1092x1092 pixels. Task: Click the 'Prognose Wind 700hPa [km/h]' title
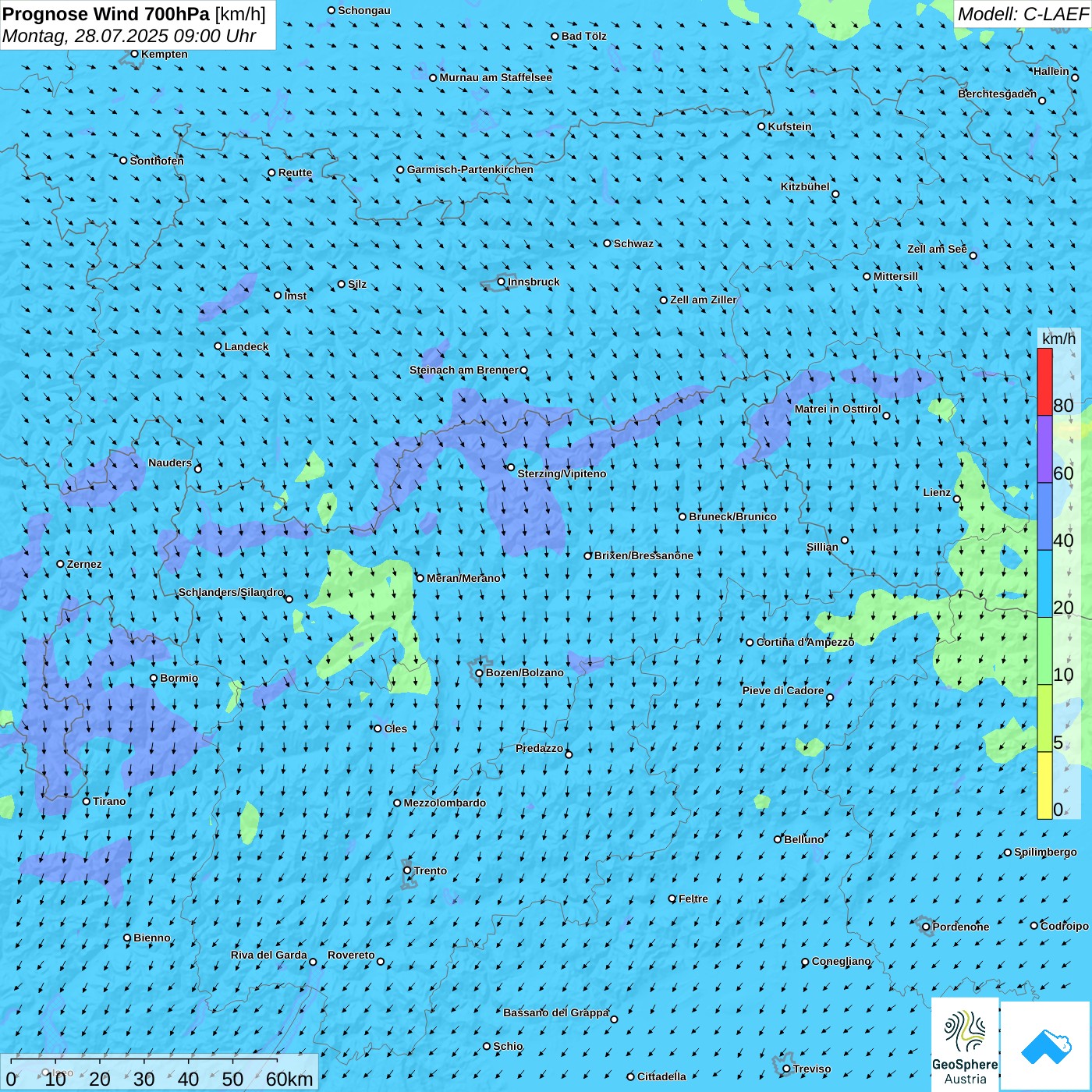coord(134,14)
